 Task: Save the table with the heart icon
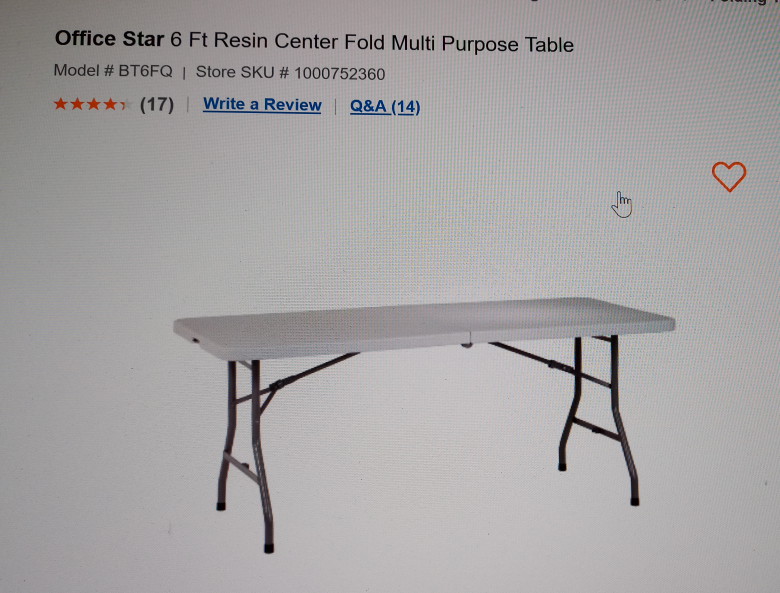tap(729, 177)
